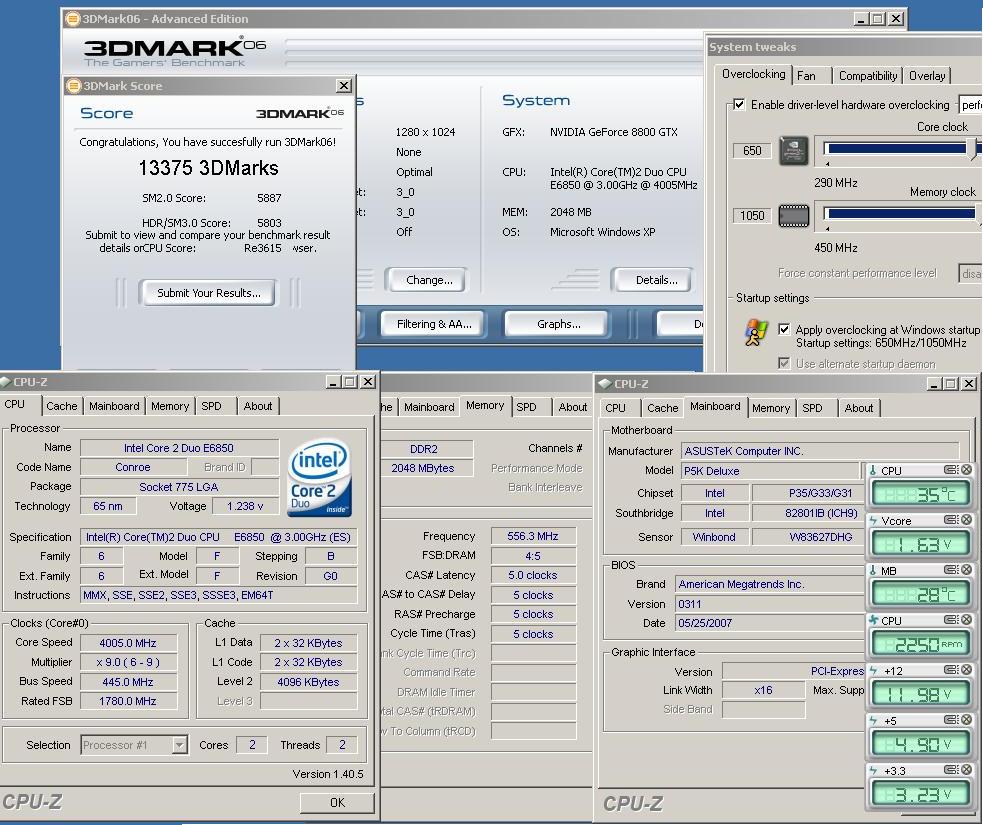Click the fan icon beside CPU 2250 RPM
The height and width of the screenshot is (825, 983).
[873, 620]
